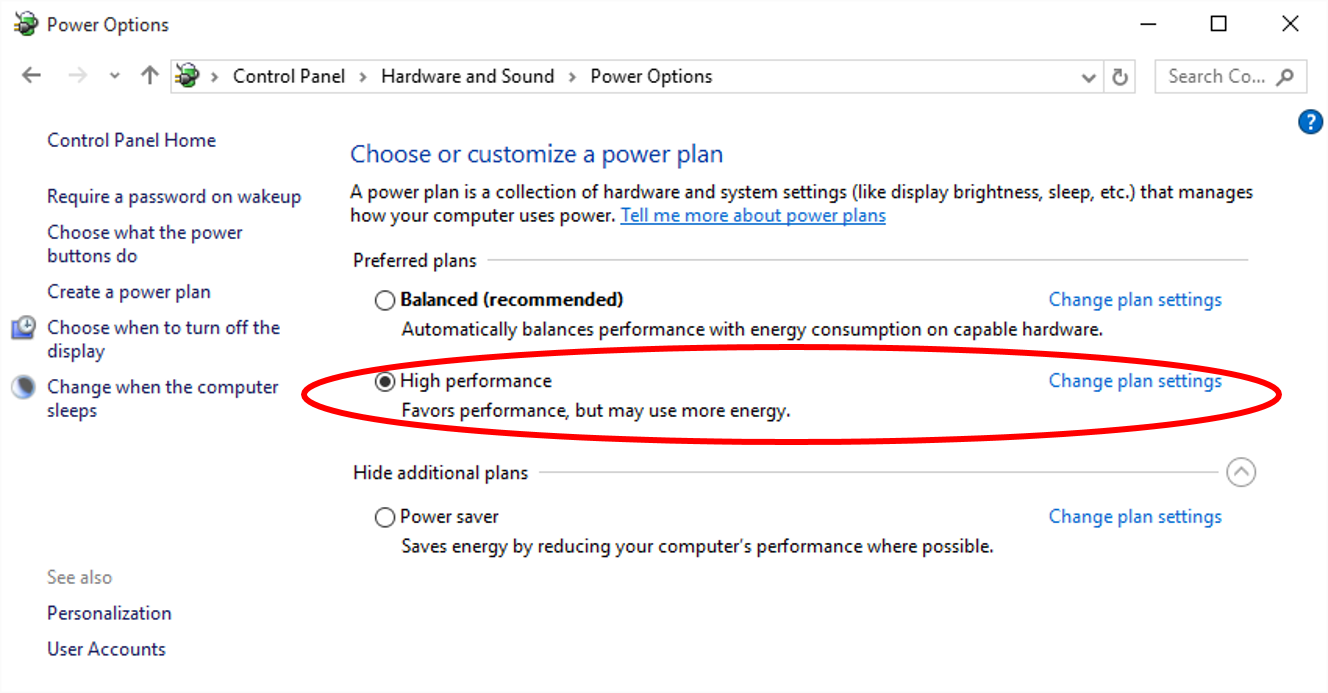The width and height of the screenshot is (1328, 693).
Task: Open the address bar history dropdown
Action: click(x=1089, y=77)
